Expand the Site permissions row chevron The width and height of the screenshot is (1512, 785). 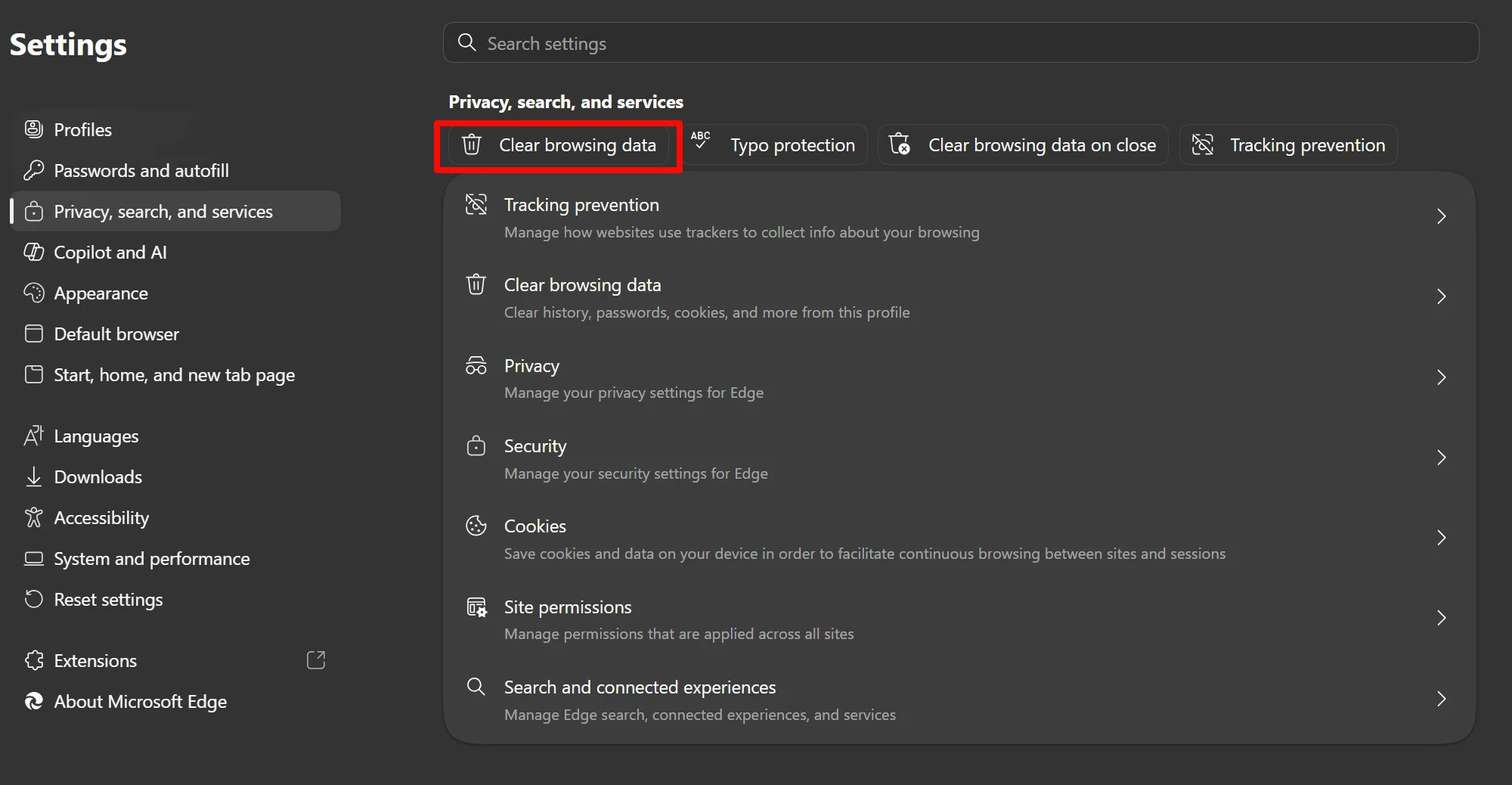click(1442, 618)
